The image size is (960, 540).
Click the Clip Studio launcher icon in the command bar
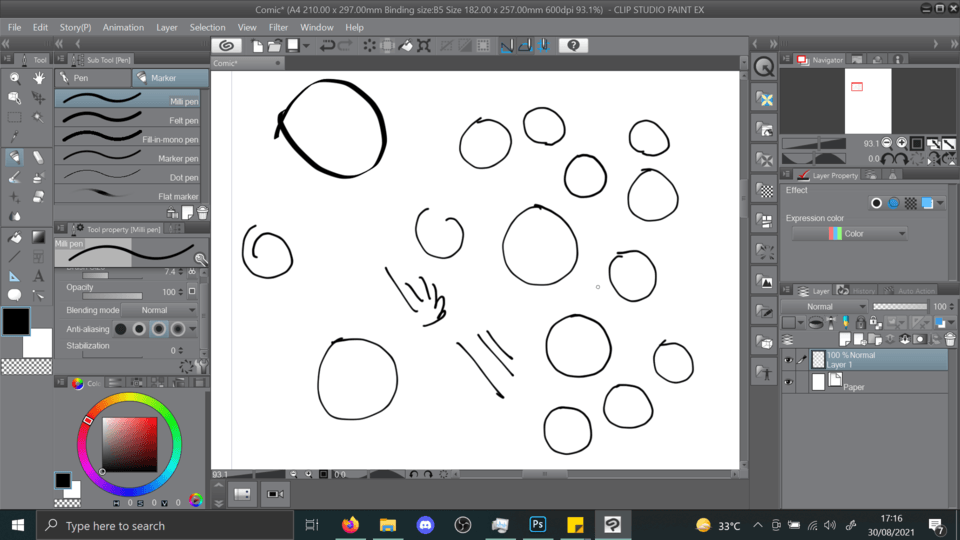(227, 45)
